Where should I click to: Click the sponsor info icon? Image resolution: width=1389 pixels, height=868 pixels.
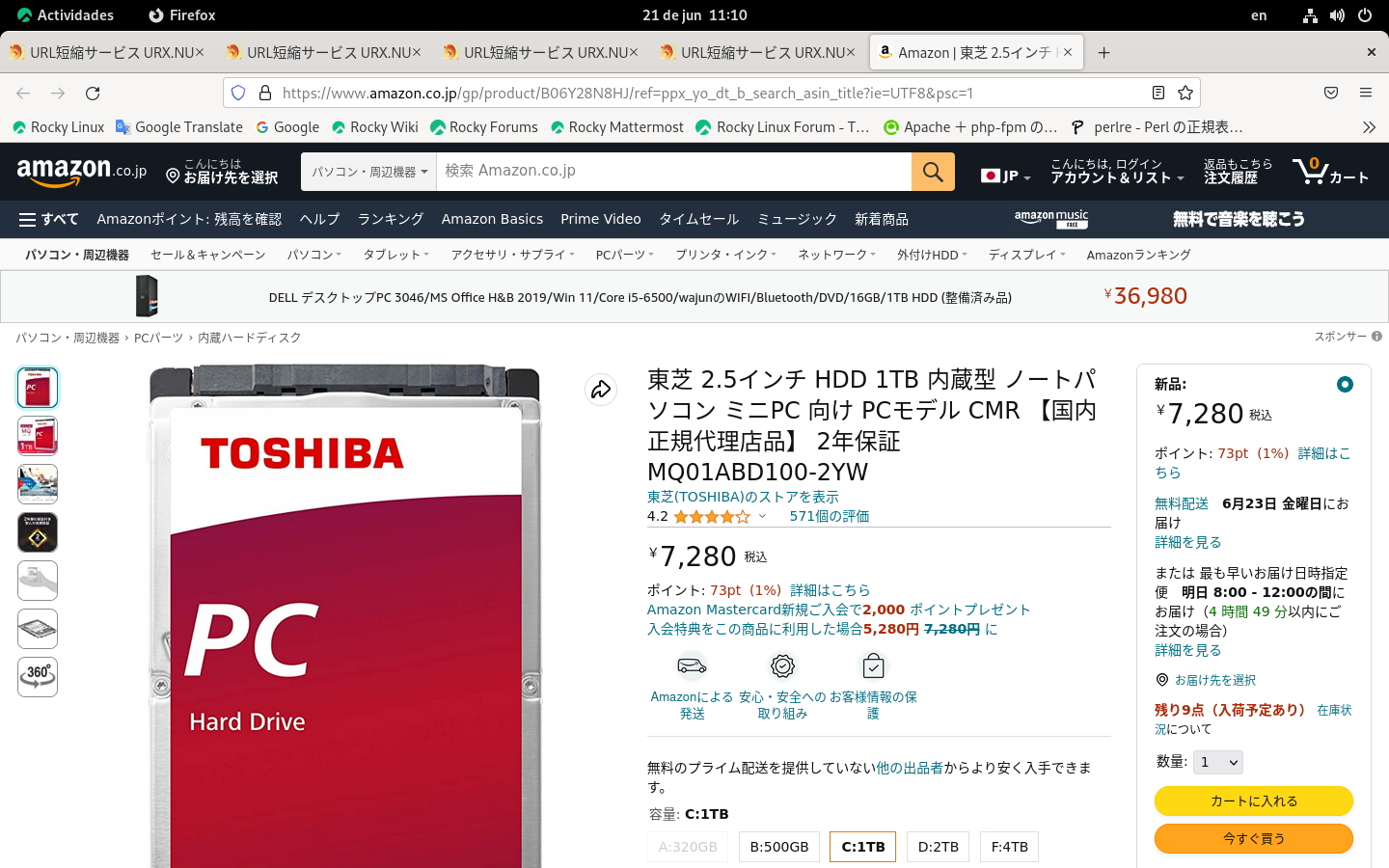click(1376, 337)
